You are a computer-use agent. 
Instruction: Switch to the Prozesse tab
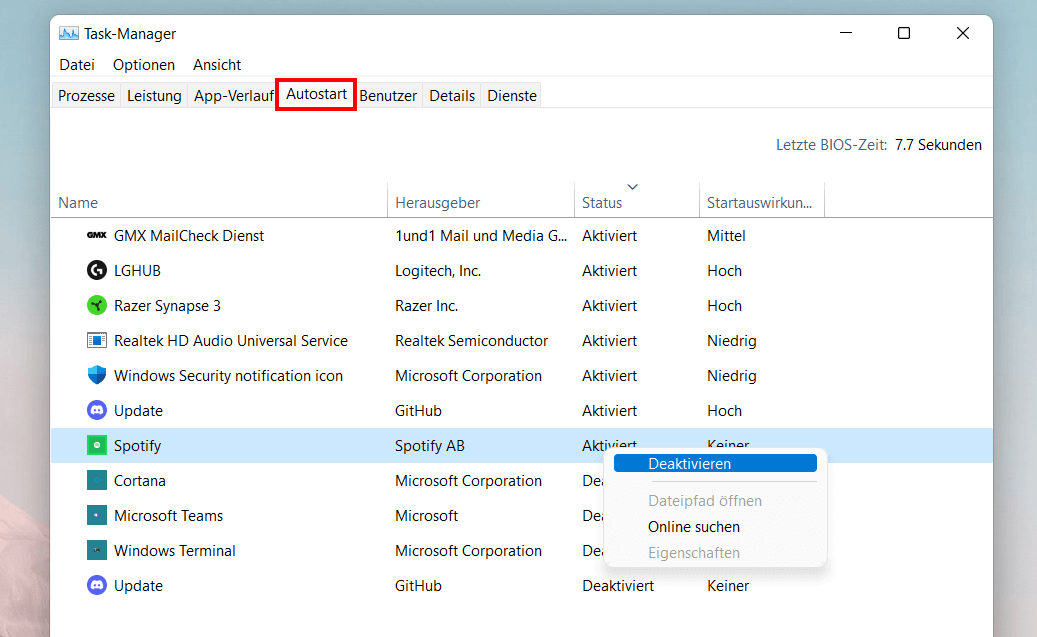[x=86, y=96]
